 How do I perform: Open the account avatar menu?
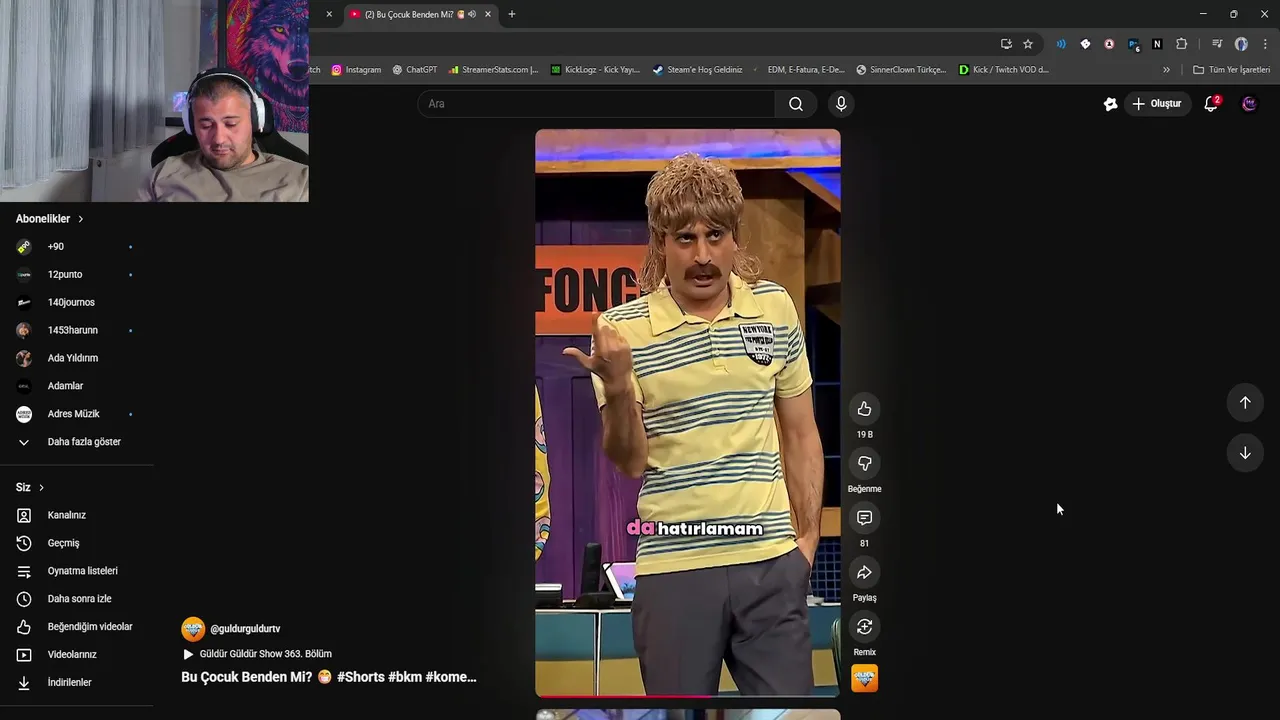coord(1249,104)
